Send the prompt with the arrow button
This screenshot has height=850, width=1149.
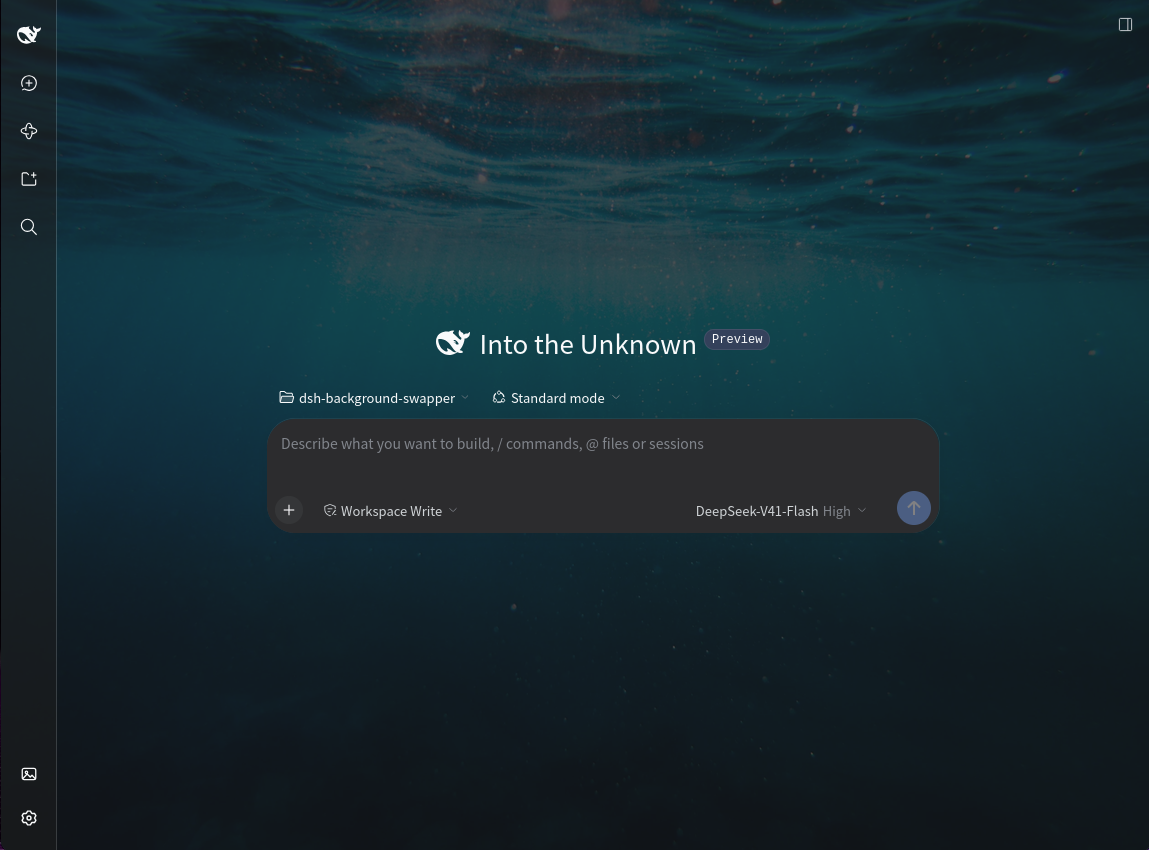click(x=914, y=508)
